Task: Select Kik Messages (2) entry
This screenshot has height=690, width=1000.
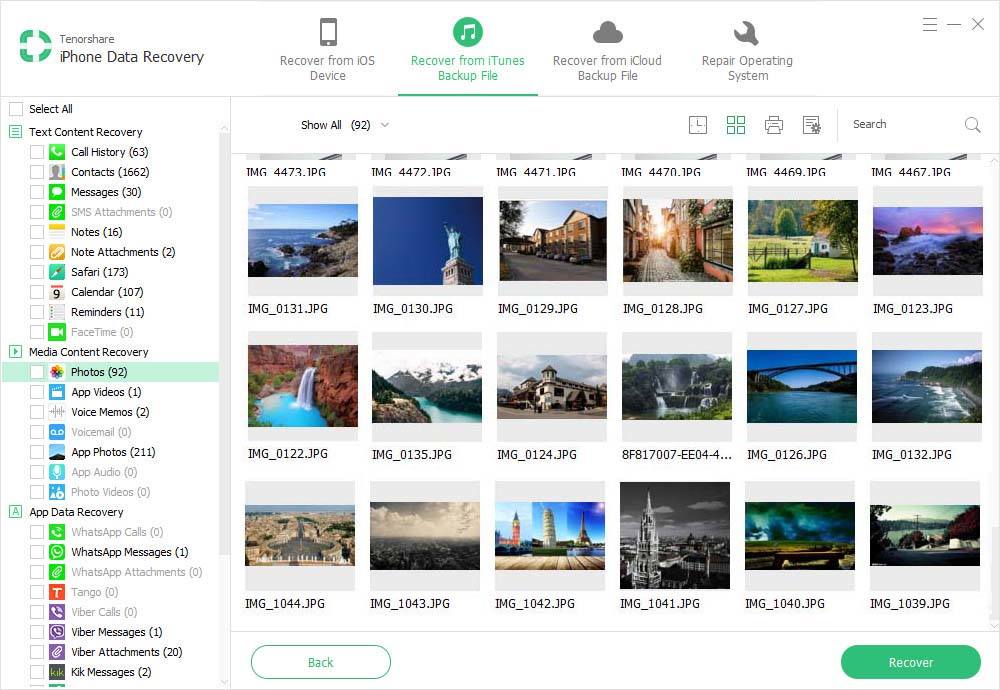Action: click(111, 672)
